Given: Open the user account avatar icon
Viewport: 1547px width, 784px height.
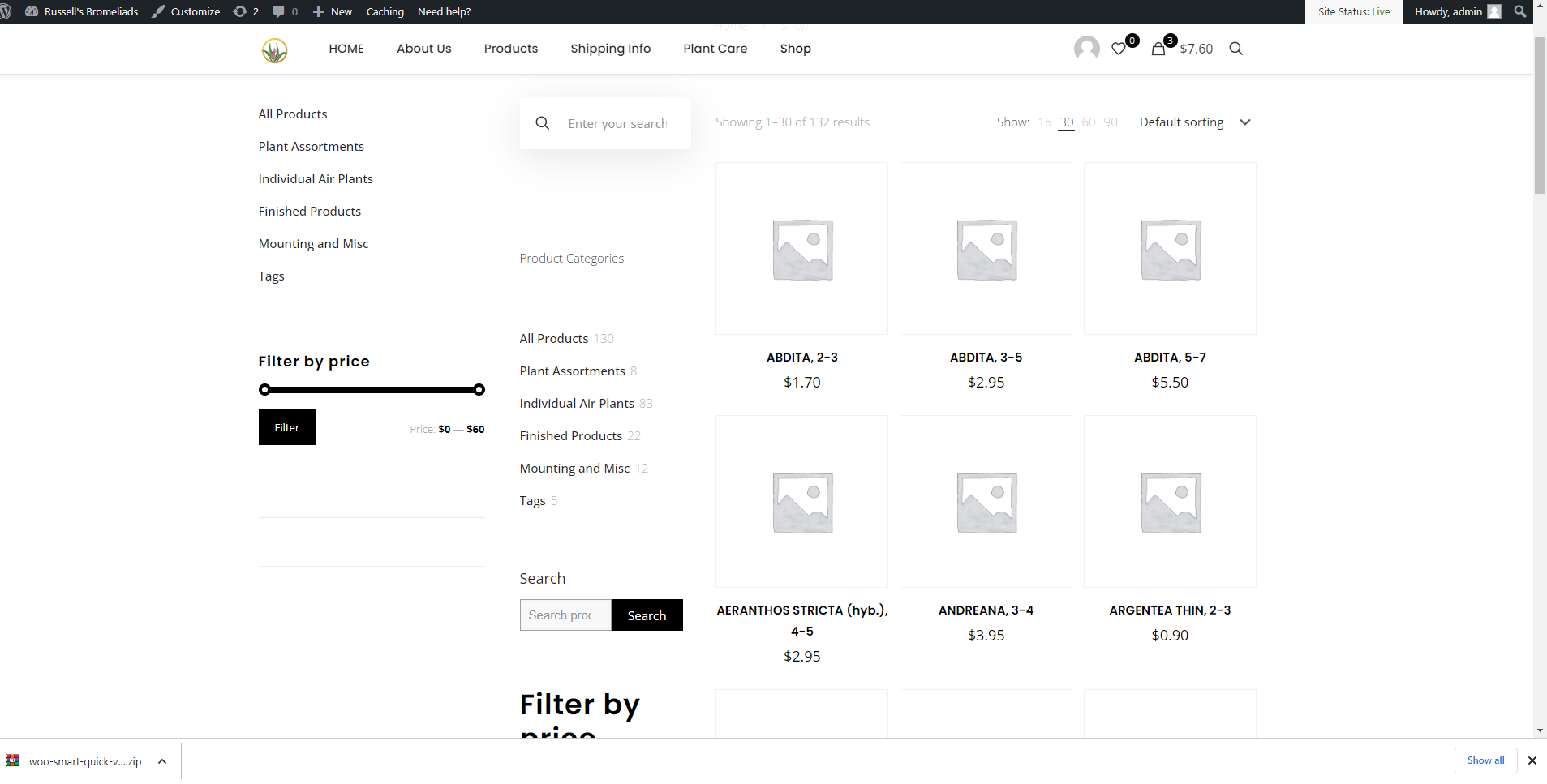Looking at the screenshot, I should pos(1087,49).
